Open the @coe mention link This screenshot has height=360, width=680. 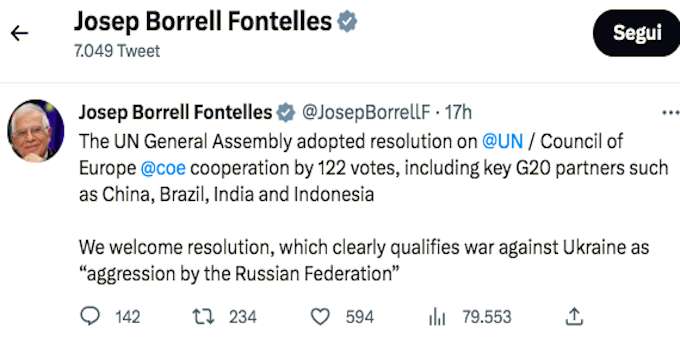click(163, 168)
